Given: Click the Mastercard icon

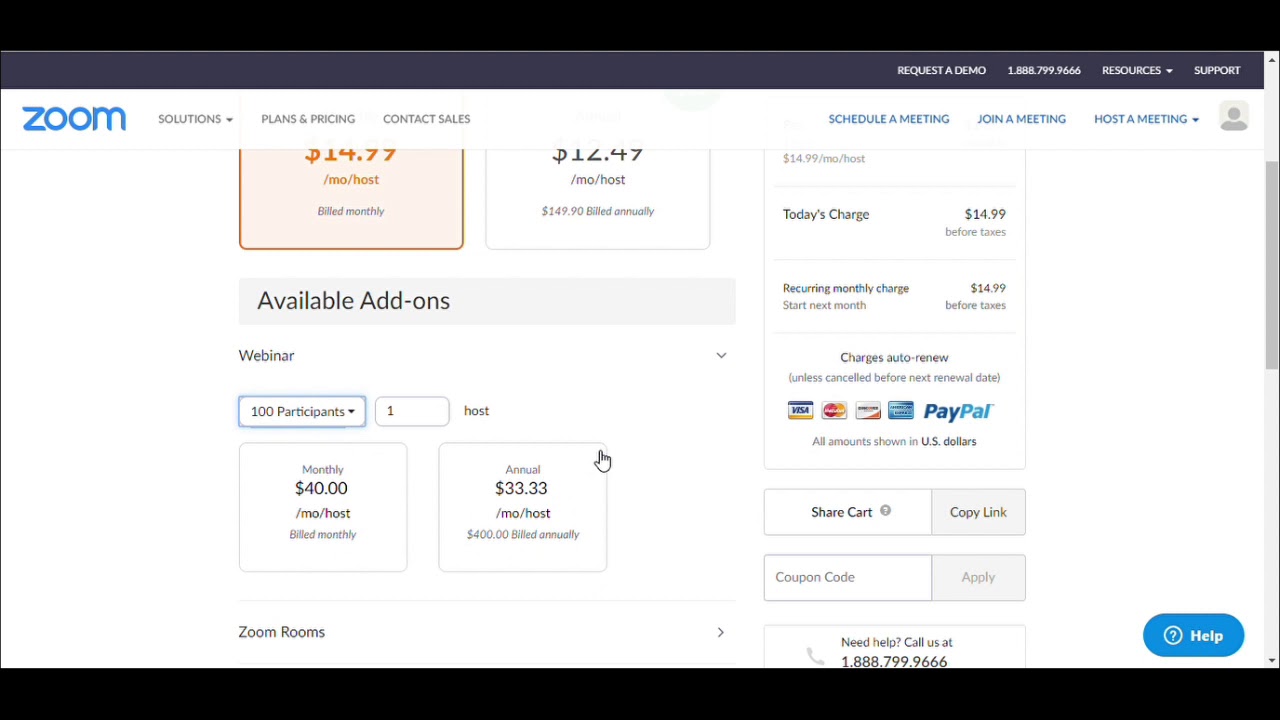Looking at the screenshot, I should coord(834,411).
